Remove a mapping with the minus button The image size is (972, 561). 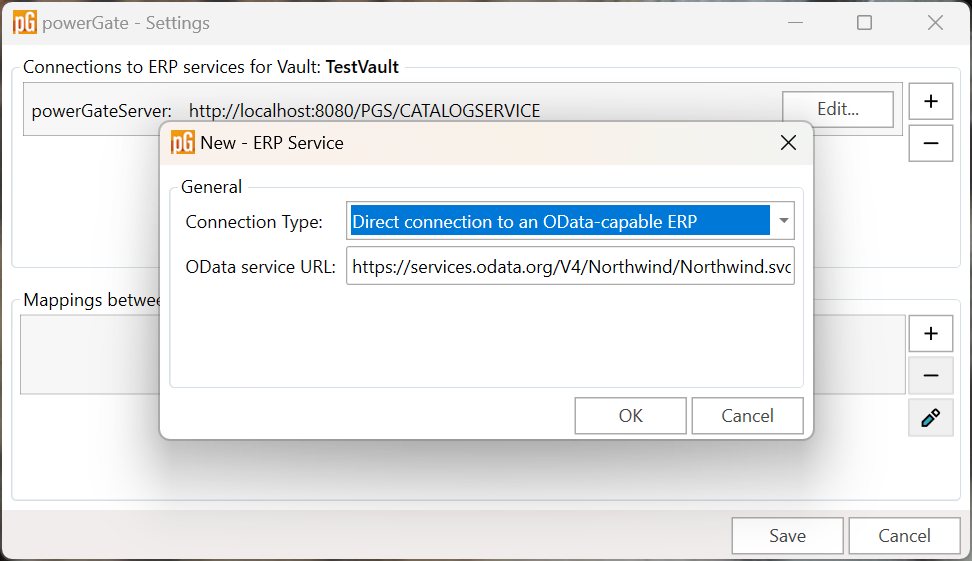pyautogui.click(x=930, y=376)
